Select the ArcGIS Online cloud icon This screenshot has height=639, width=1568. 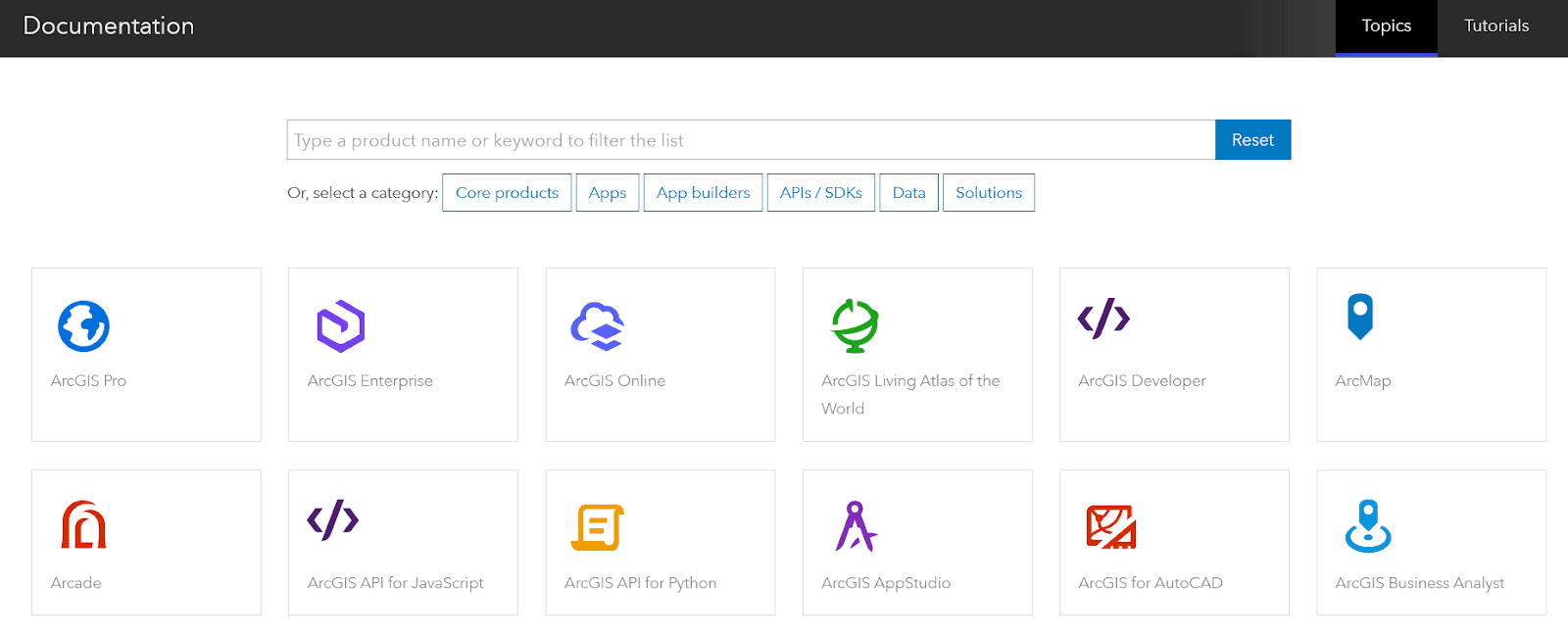[597, 326]
